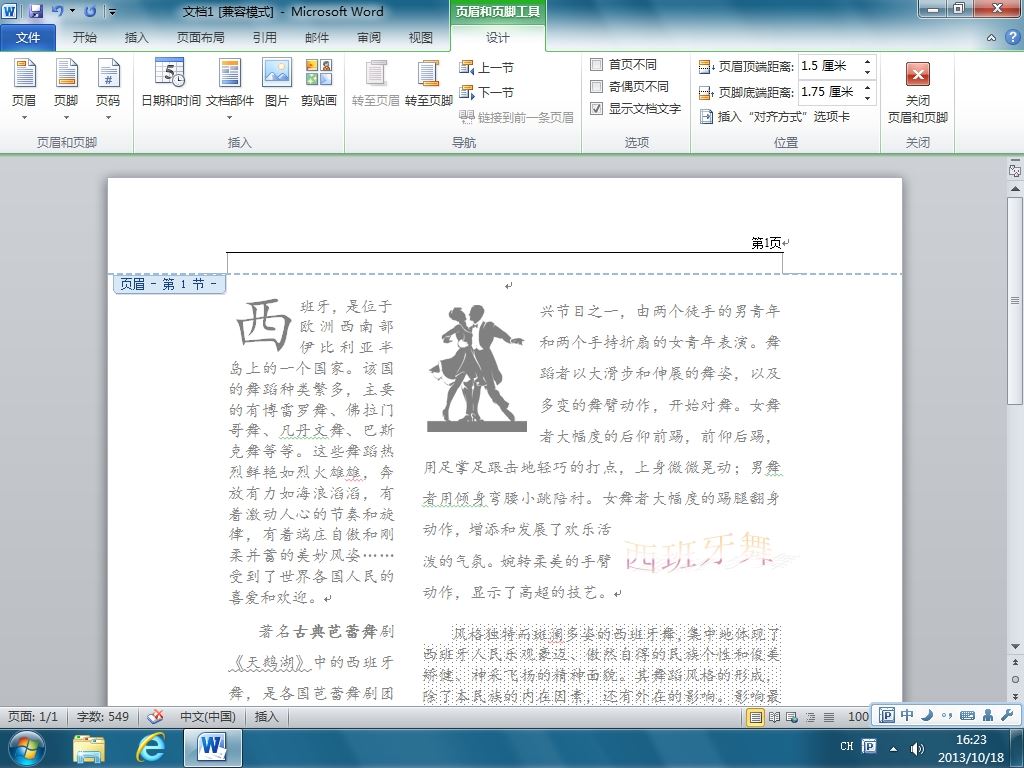Open Word Help question mark icon
The height and width of the screenshot is (768, 1024).
point(1012,38)
